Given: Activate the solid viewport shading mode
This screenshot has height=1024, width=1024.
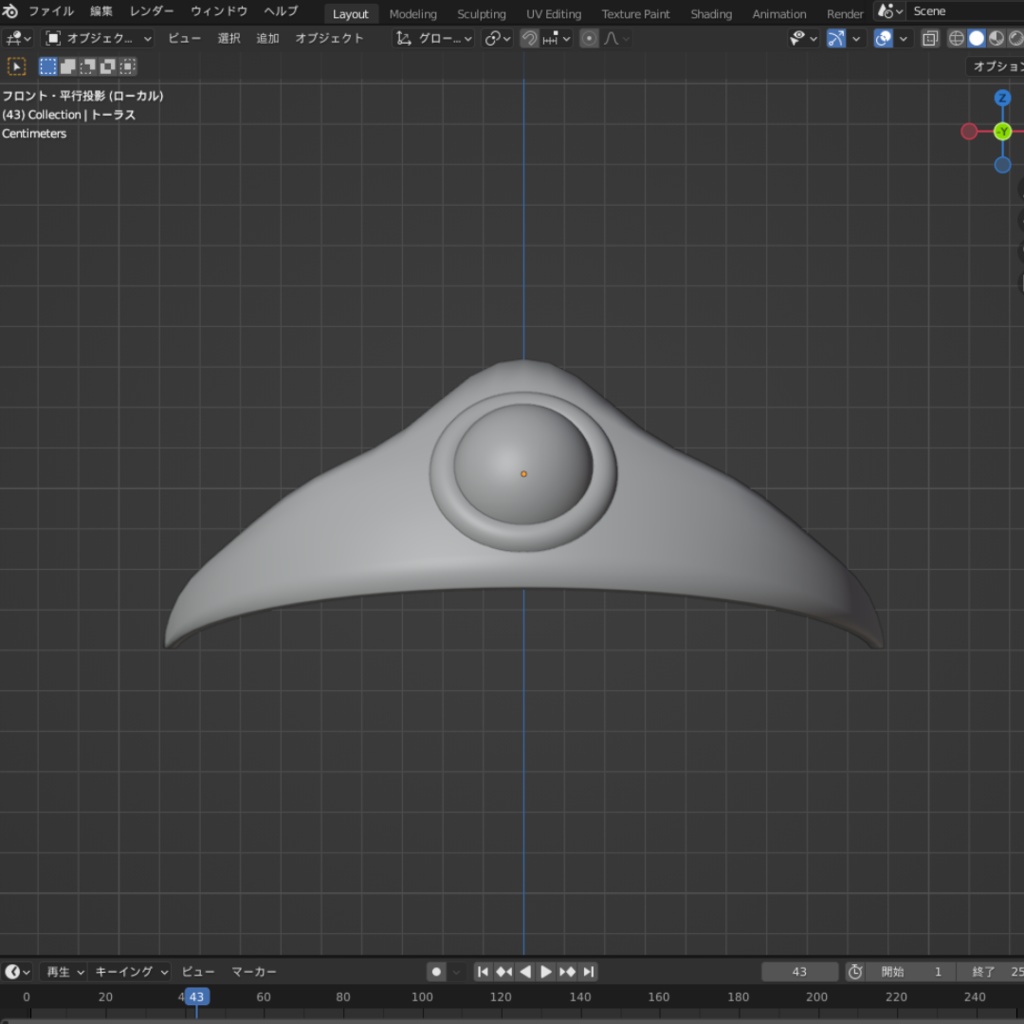Looking at the screenshot, I should 977,38.
